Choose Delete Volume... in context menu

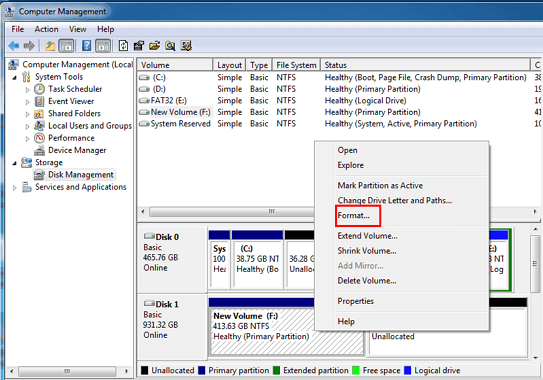[367, 281]
